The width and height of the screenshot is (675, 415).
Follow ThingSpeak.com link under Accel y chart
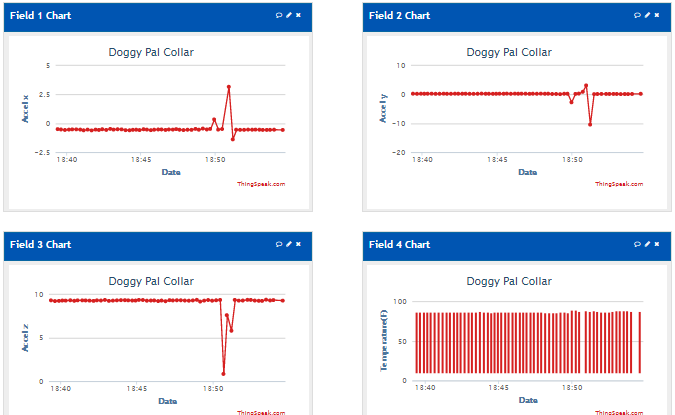[619, 184]
